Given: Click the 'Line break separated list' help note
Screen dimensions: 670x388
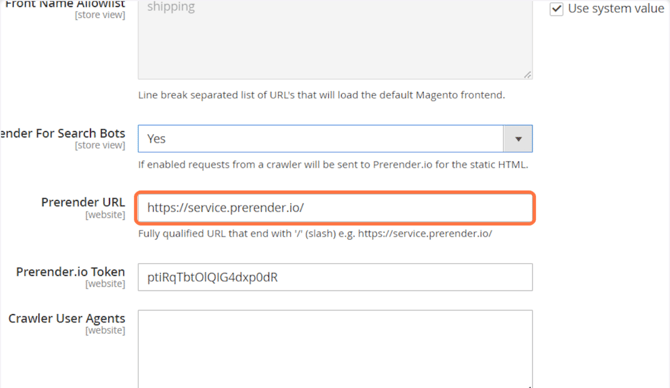Looking at the screenshot, I should pyautogui.click(x=321, y=95).
